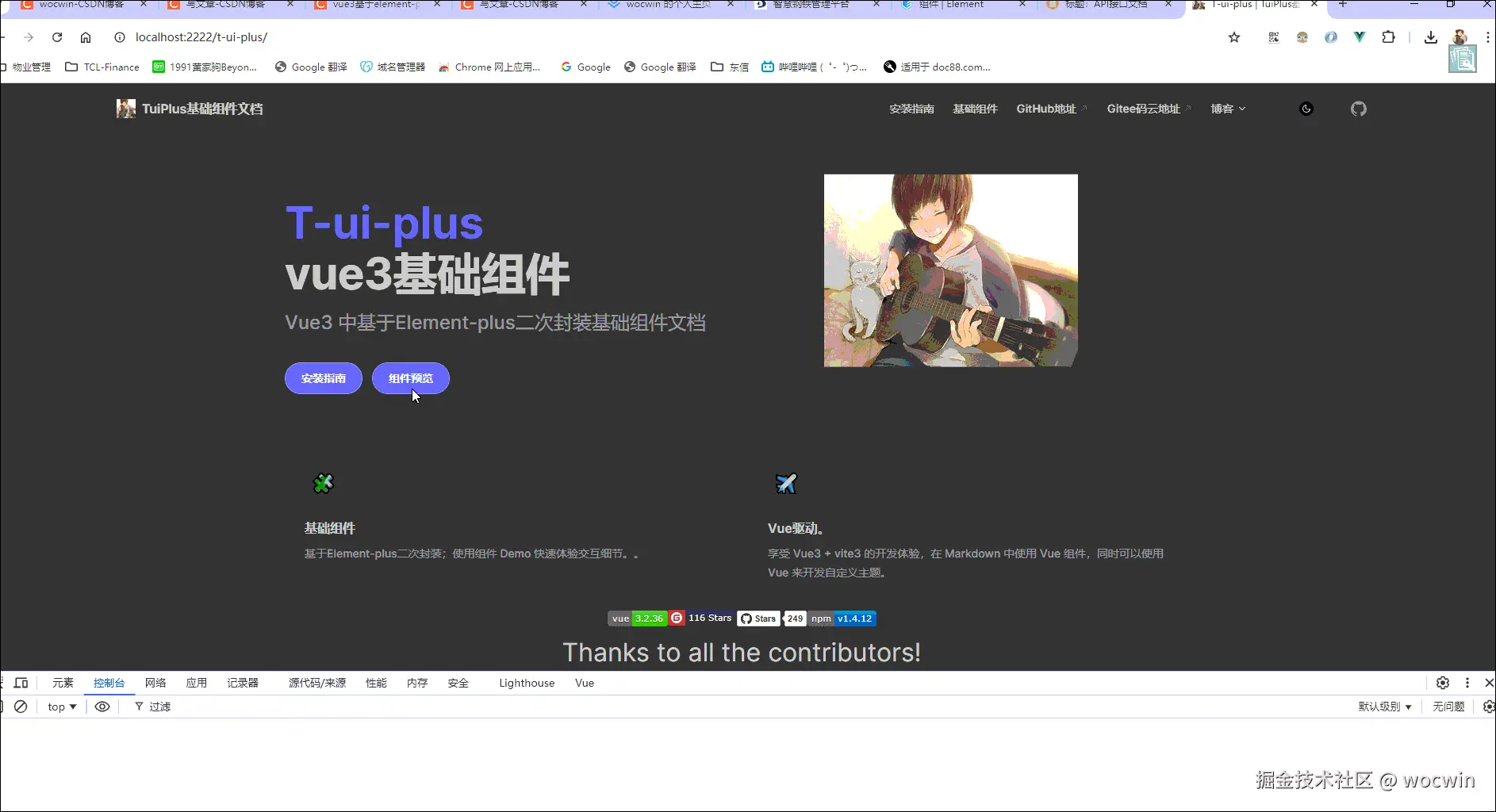Open the 适用于 doc88.com bookmark
This screenshot has height=812, width=1496.
(937, 67)
